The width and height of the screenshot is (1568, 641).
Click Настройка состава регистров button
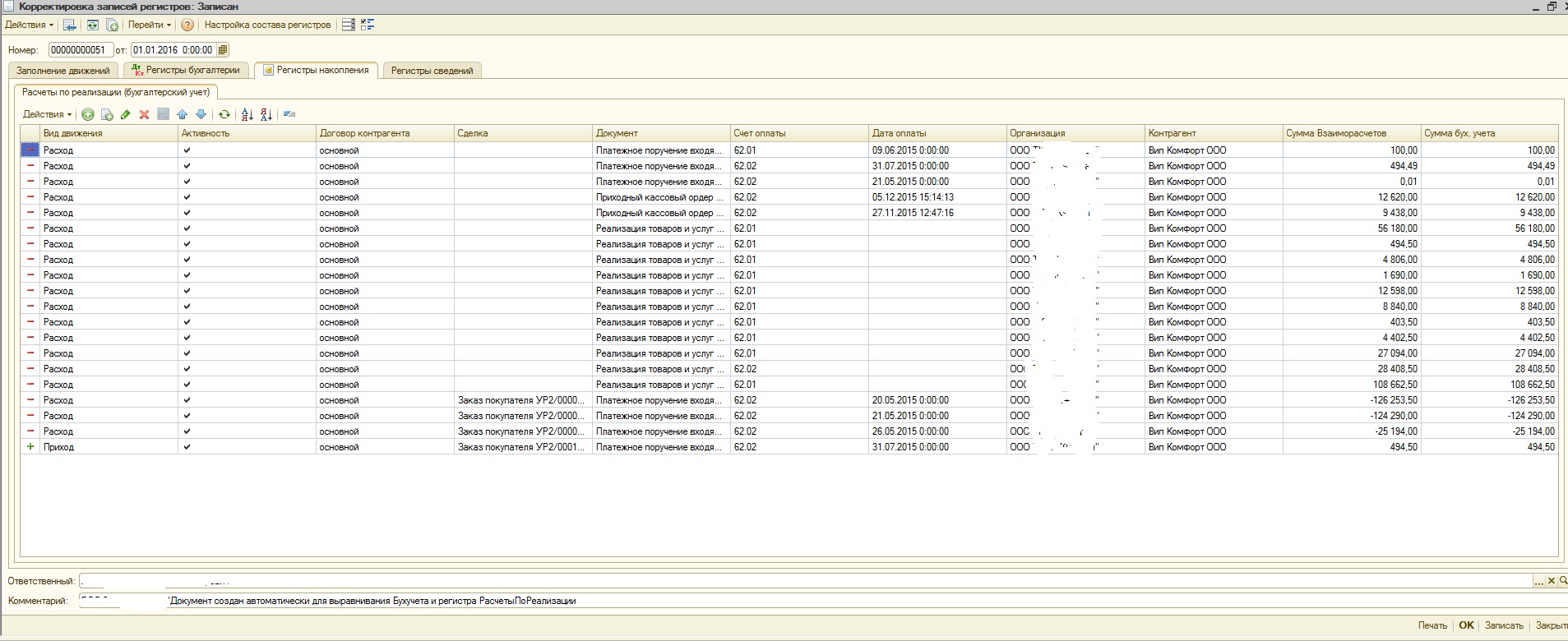[x=267, y=25]
